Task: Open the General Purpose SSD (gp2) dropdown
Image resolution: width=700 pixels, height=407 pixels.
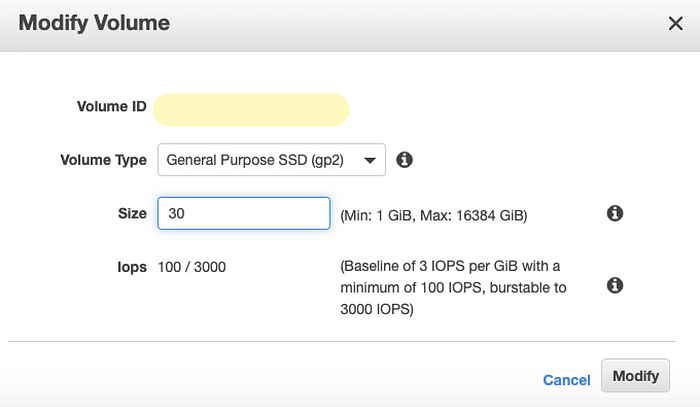Action: coord(271,160)
